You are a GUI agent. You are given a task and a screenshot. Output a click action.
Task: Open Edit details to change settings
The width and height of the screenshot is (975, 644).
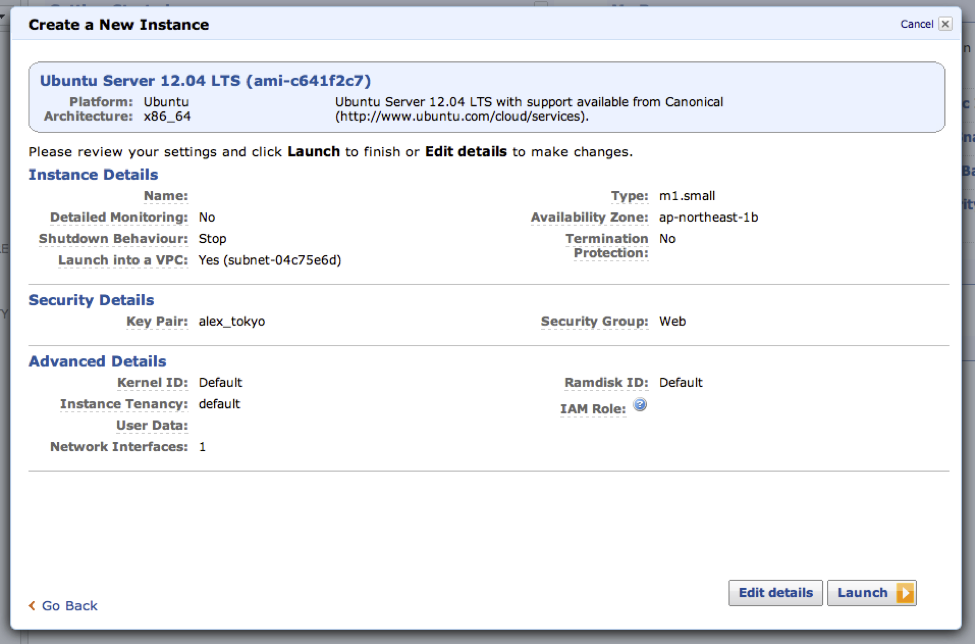[775, 592]
